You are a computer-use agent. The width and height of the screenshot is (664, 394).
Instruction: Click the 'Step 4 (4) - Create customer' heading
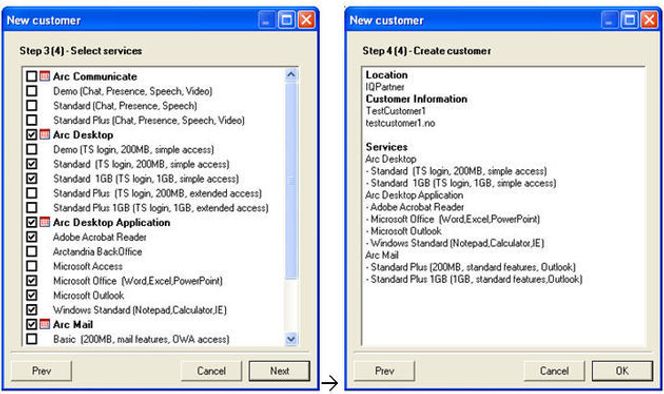click(426, 51)
